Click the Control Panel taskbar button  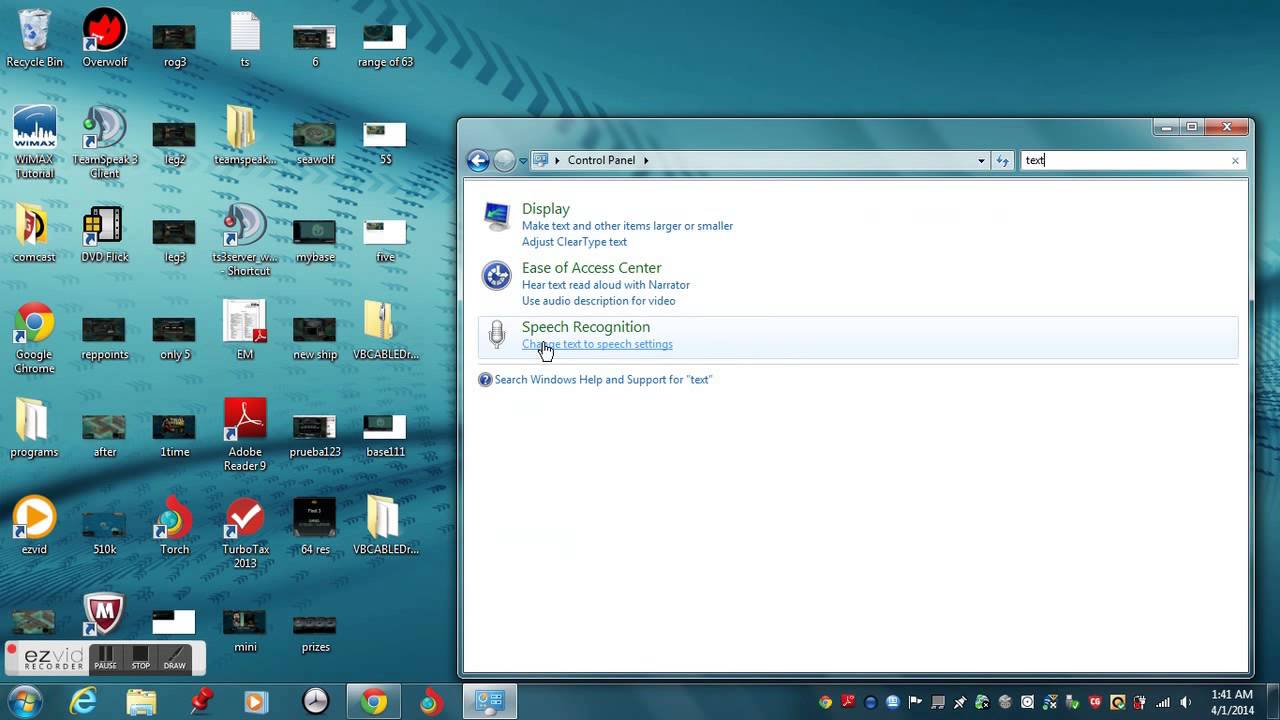[x=490, y=702]
